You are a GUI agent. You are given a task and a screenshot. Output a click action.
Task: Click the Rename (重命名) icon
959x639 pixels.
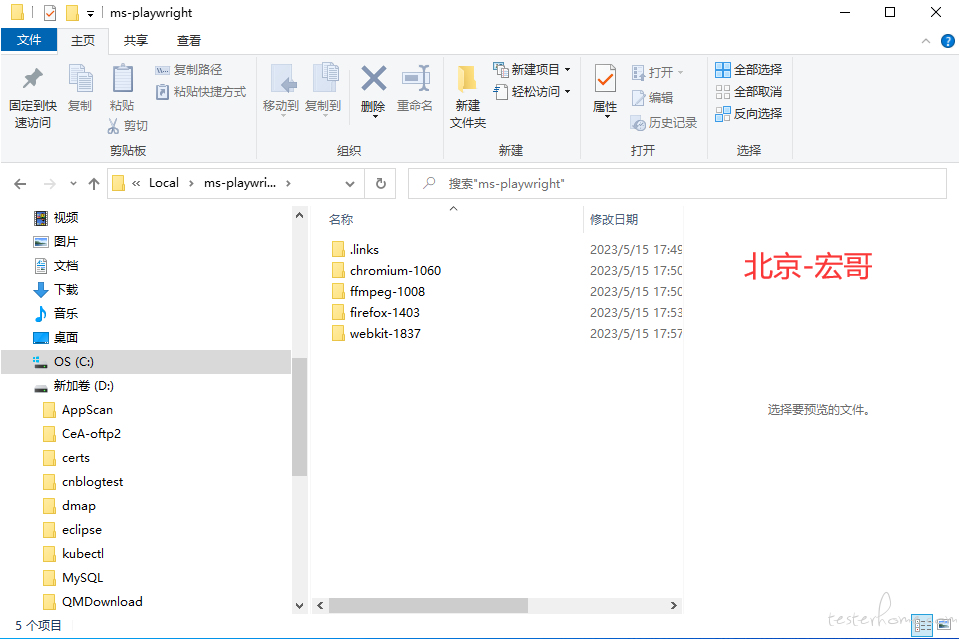pyautogui.click(x=415, y=79)
